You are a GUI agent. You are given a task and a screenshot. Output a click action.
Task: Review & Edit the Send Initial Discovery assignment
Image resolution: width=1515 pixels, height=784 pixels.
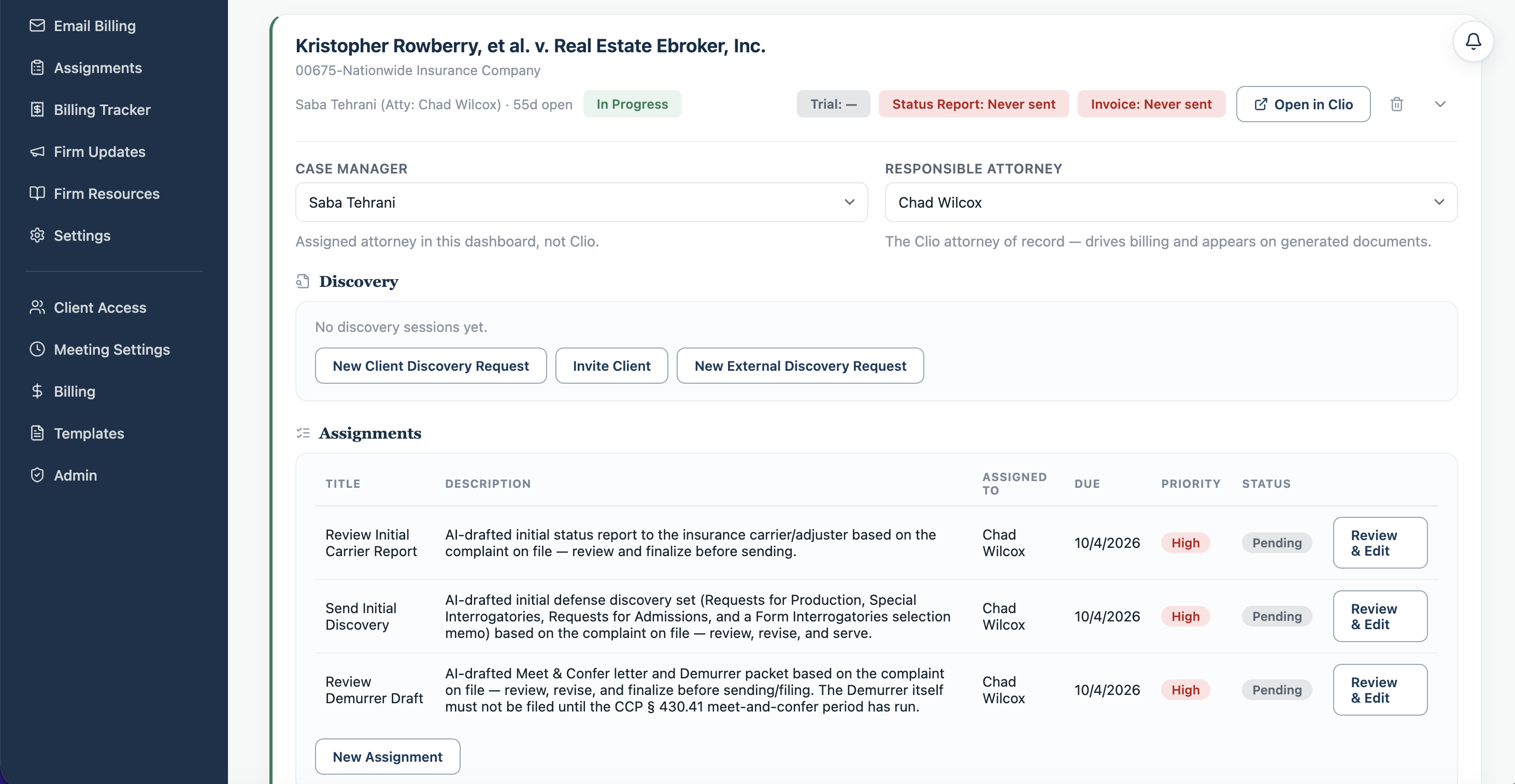coord(1380,616)
